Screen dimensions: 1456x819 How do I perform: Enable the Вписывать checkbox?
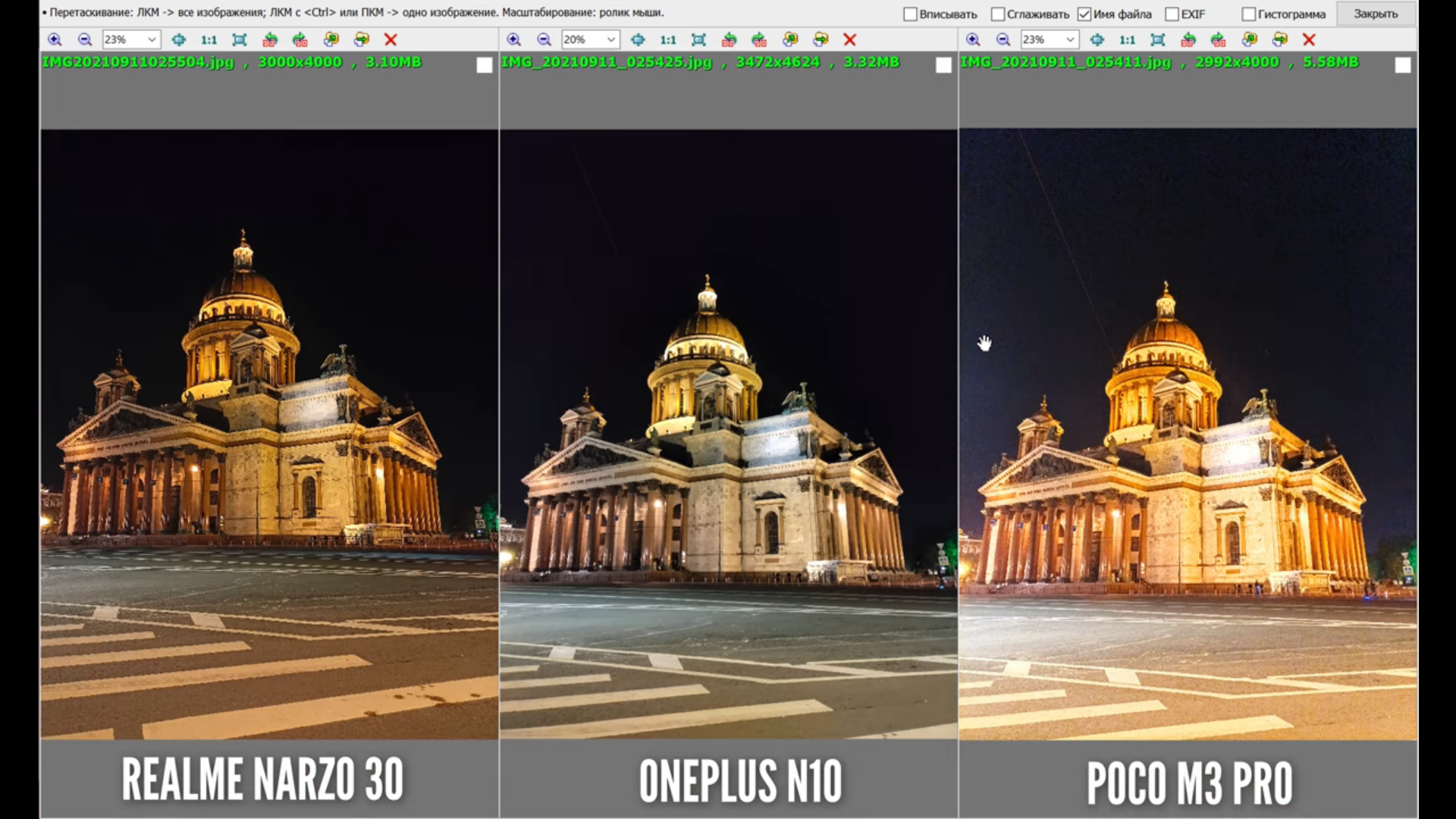click(911, 14)
